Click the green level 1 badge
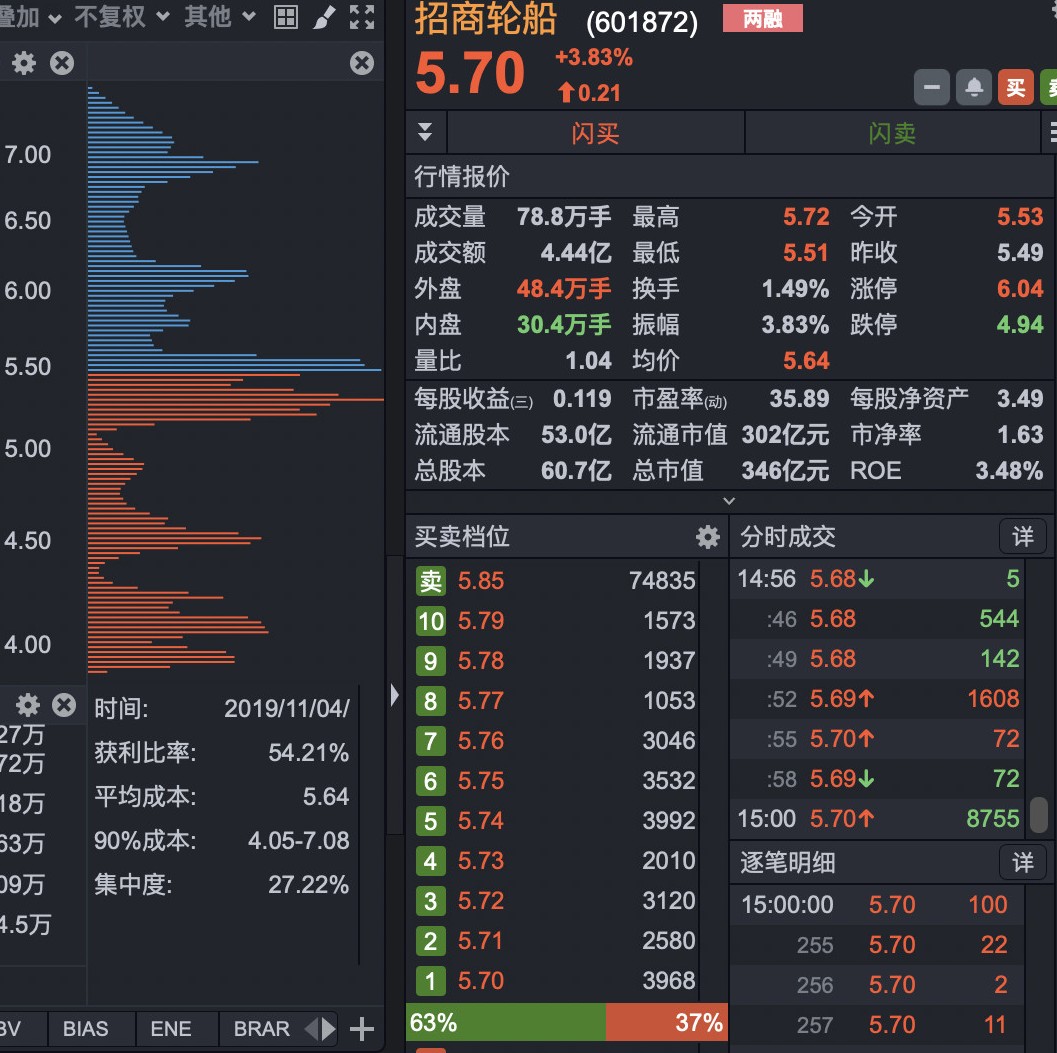The width and height of the screenshot is (1057, 1053). pos(431,981)
